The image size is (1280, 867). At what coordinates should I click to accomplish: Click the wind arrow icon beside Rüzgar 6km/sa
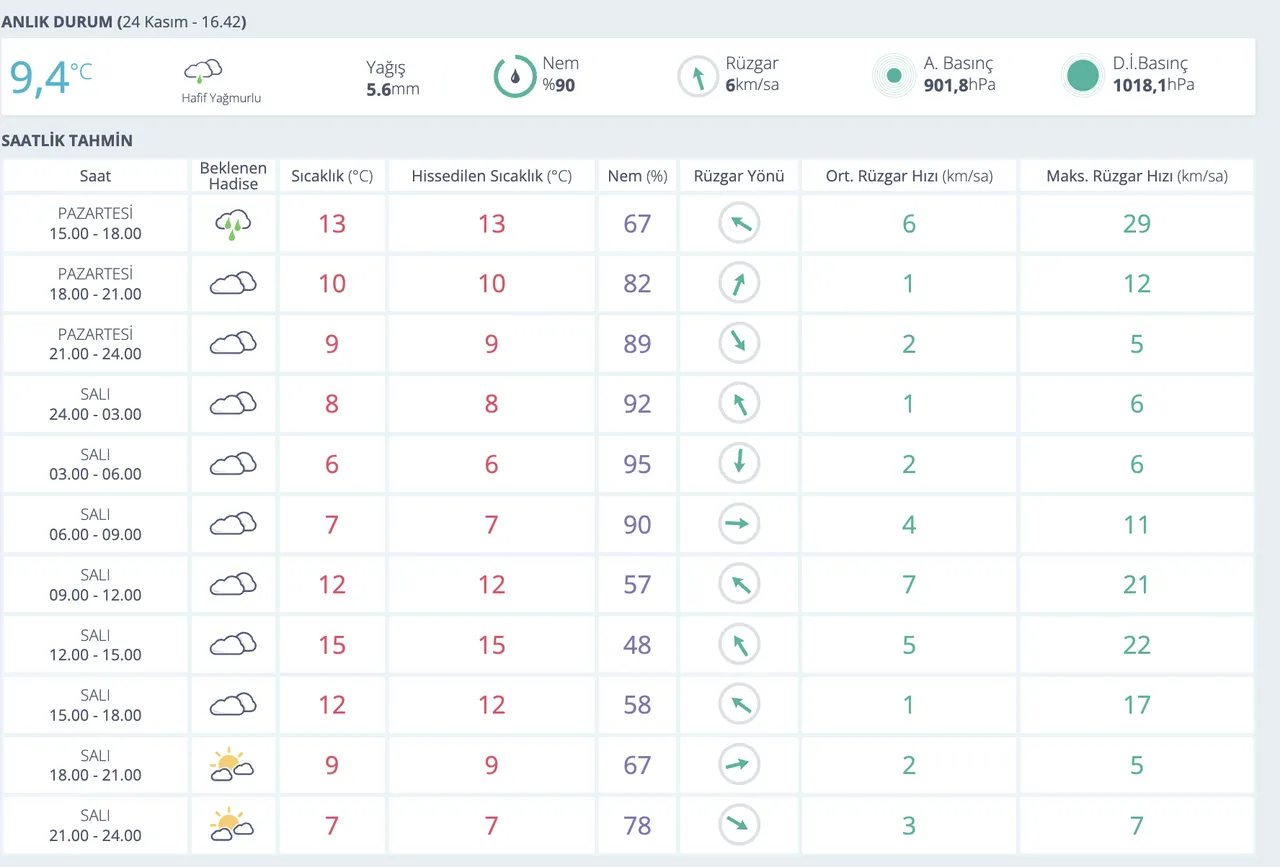[697, 76]
